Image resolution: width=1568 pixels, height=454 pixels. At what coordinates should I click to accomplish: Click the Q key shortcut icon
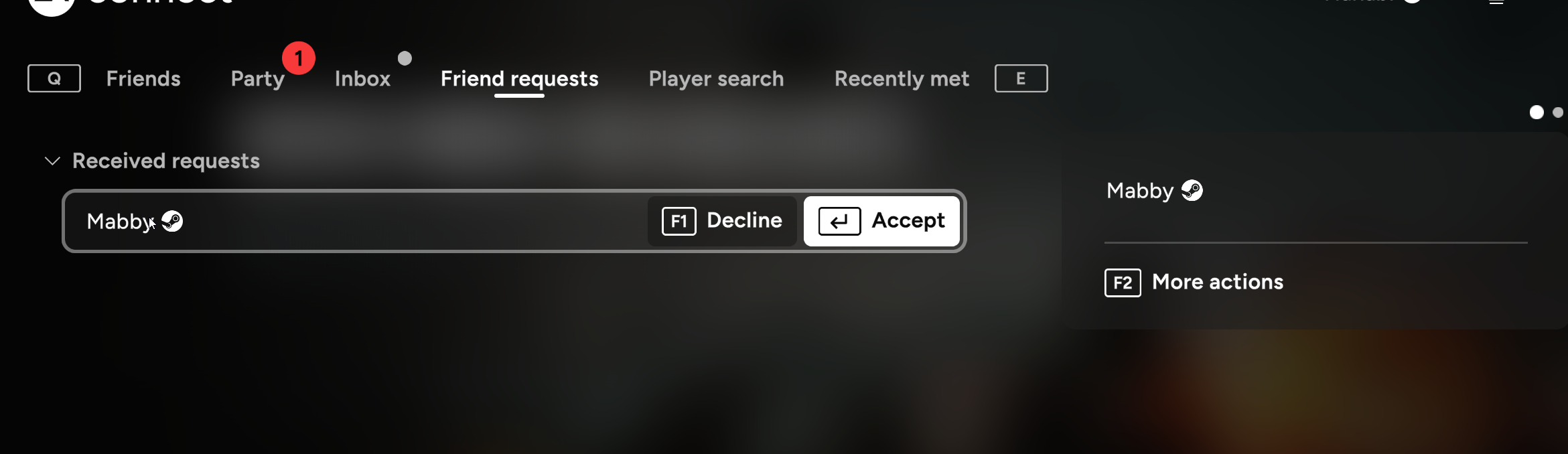54,78
